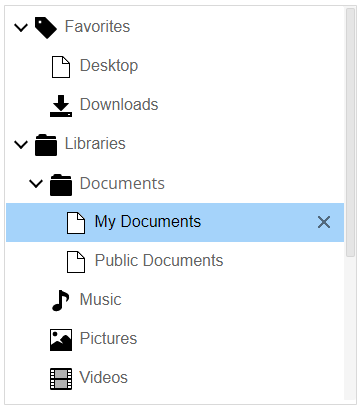
Task: Collapse the Favorites node
Action: (x=21, y=27)
